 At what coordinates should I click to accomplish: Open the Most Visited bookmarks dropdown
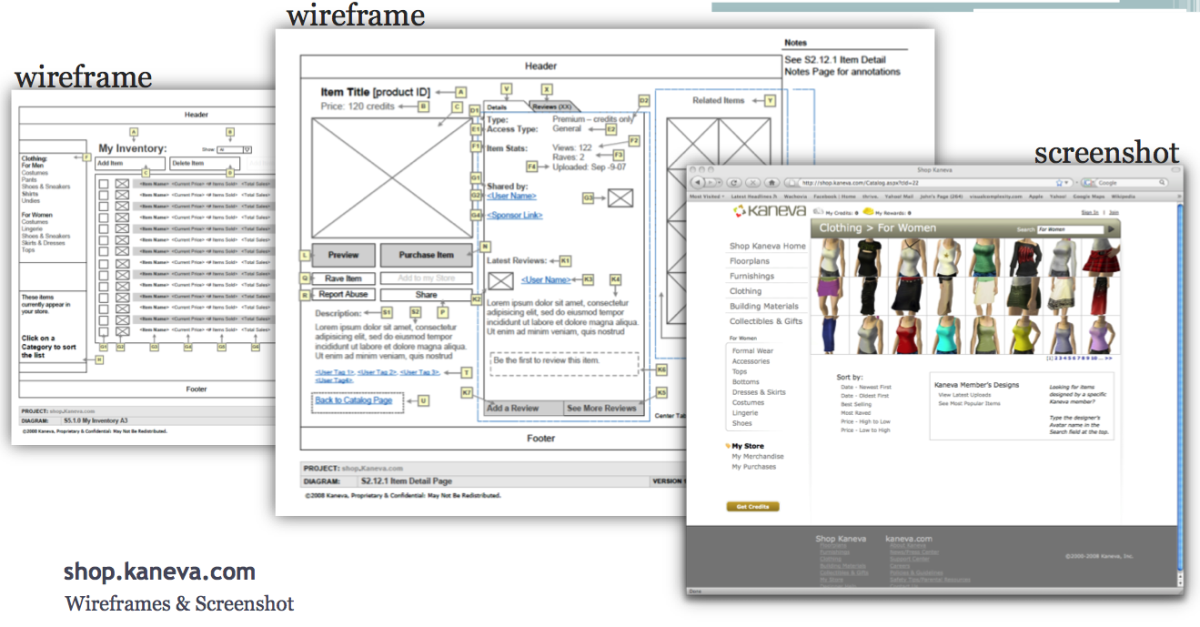pos(707,196)
